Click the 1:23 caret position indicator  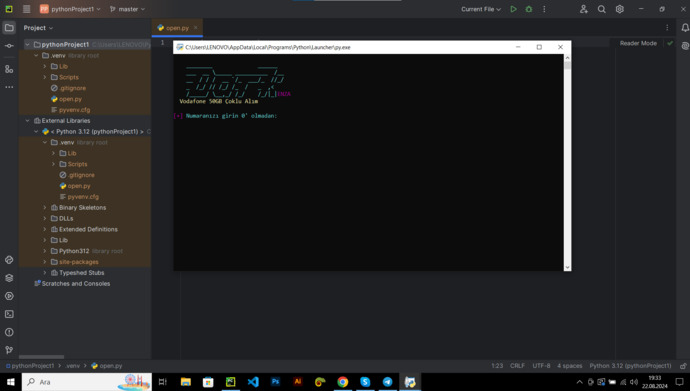tap(497, 366)
